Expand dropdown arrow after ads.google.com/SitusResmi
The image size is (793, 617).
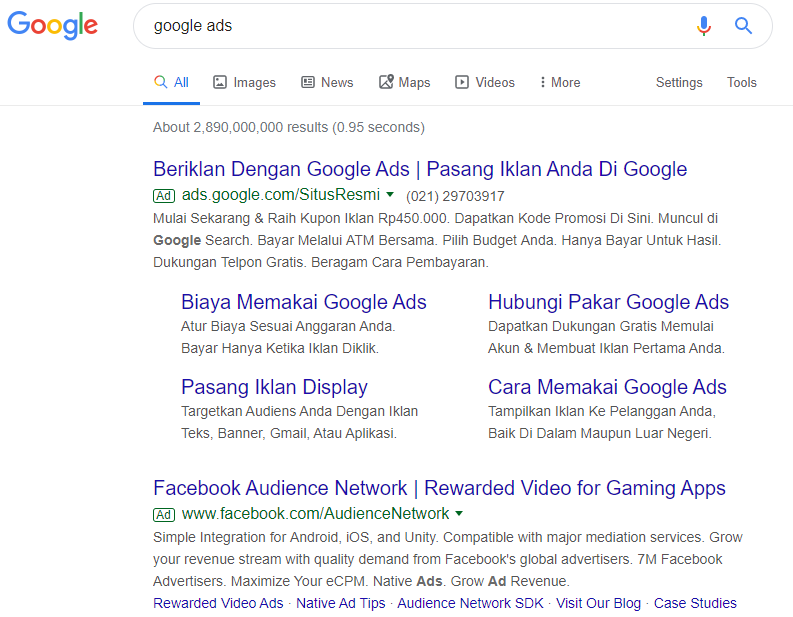(x=390, y=194)
